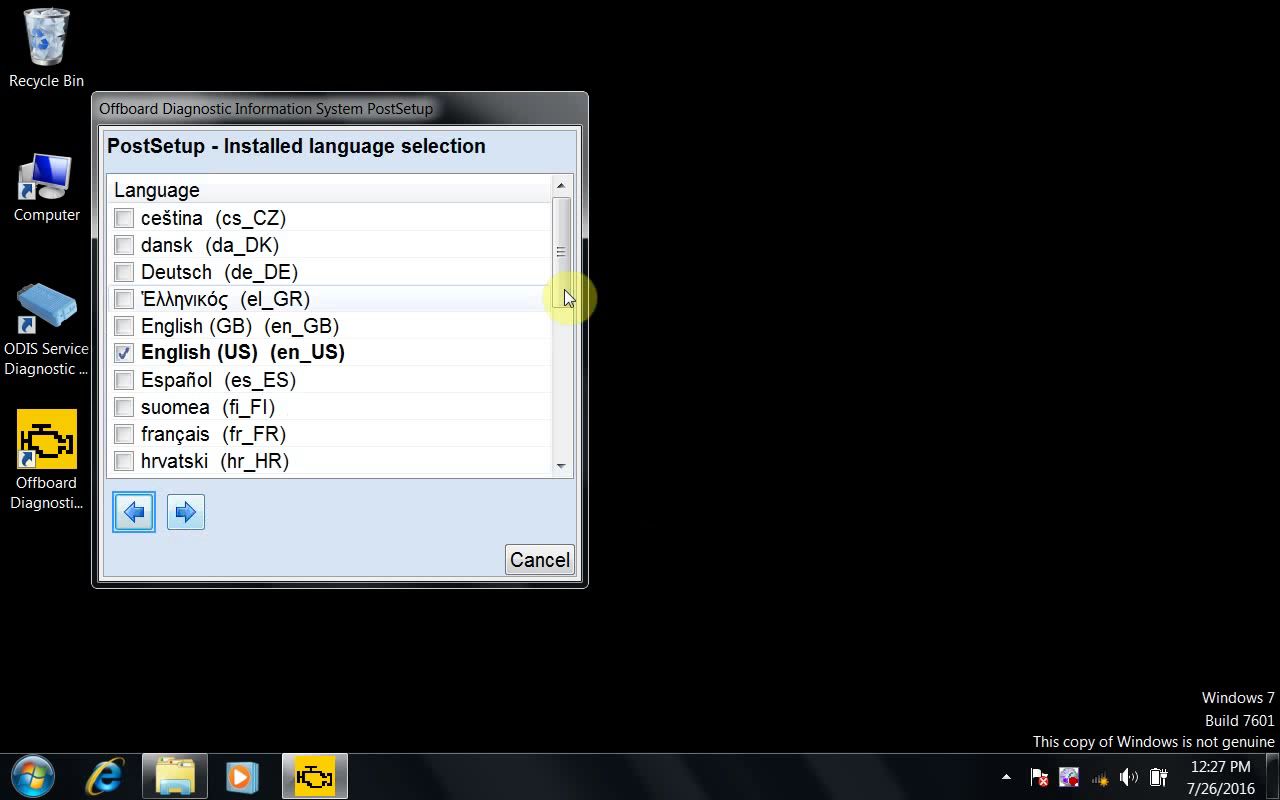Uncheck the English (US) language checkbox
This screenshot has width=1280, height=800.
[124, 353]
